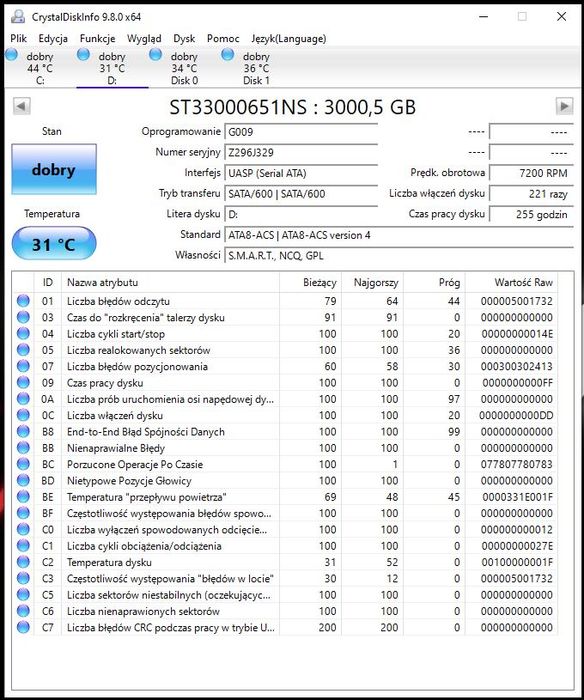
Task: Click raw value 077807780783
Action: point(517,464)
